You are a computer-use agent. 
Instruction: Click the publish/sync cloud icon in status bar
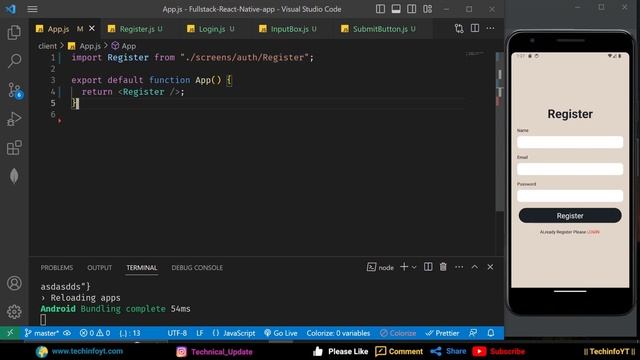pyautogui.click(x=67, y=333)
